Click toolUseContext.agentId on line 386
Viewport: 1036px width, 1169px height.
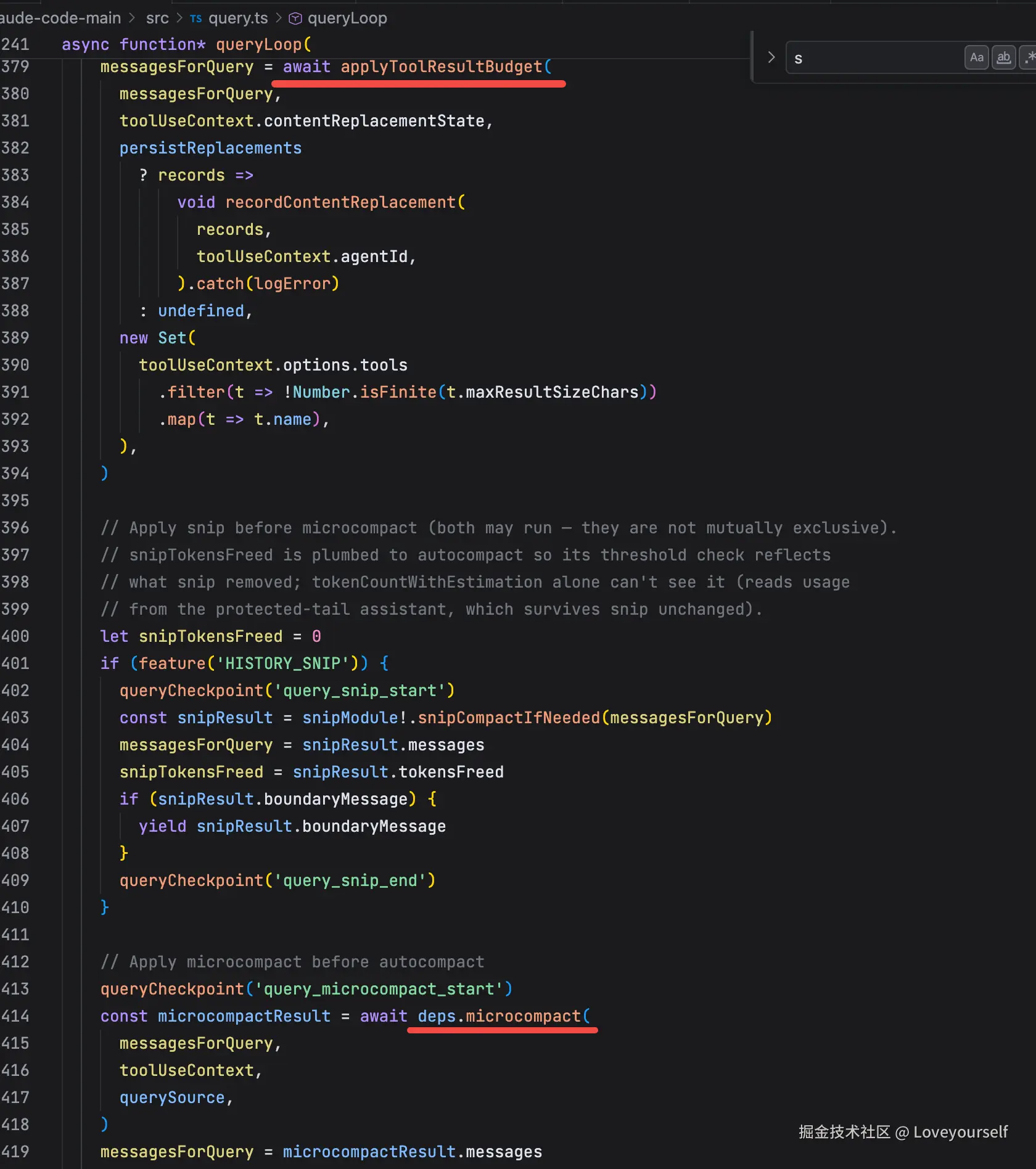point(302,256)
